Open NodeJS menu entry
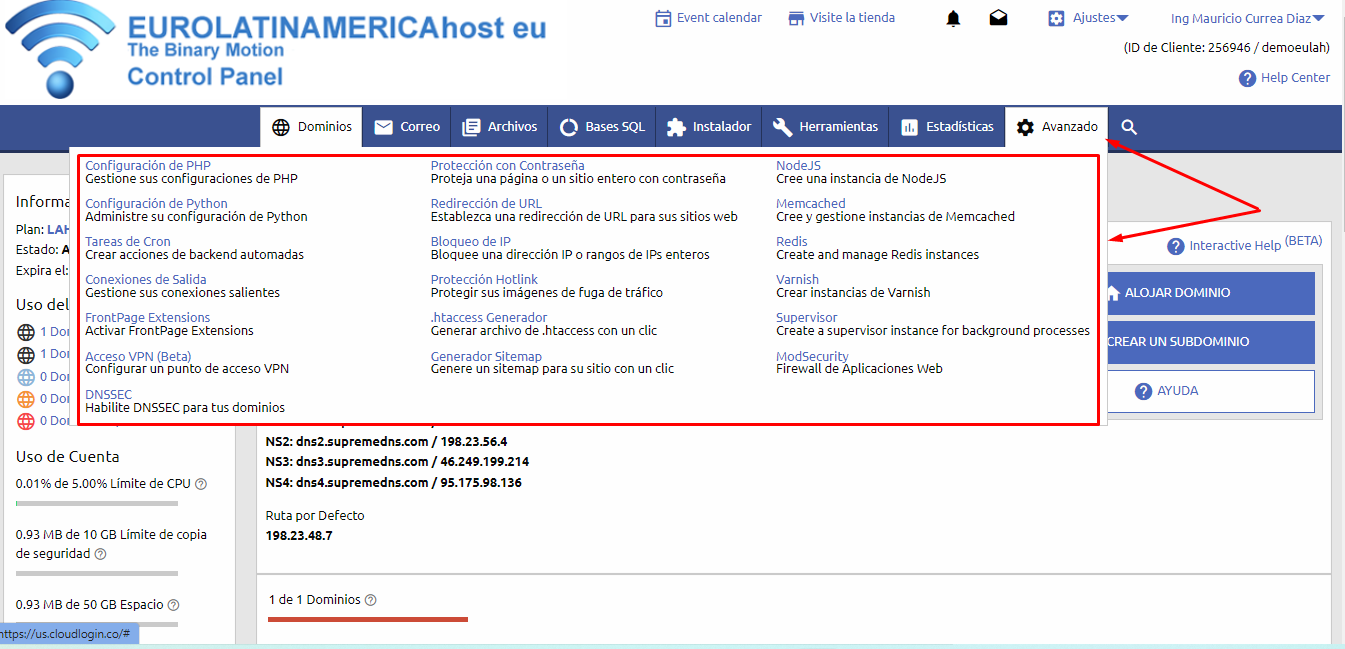1345x649 pixels. [798, 166]
